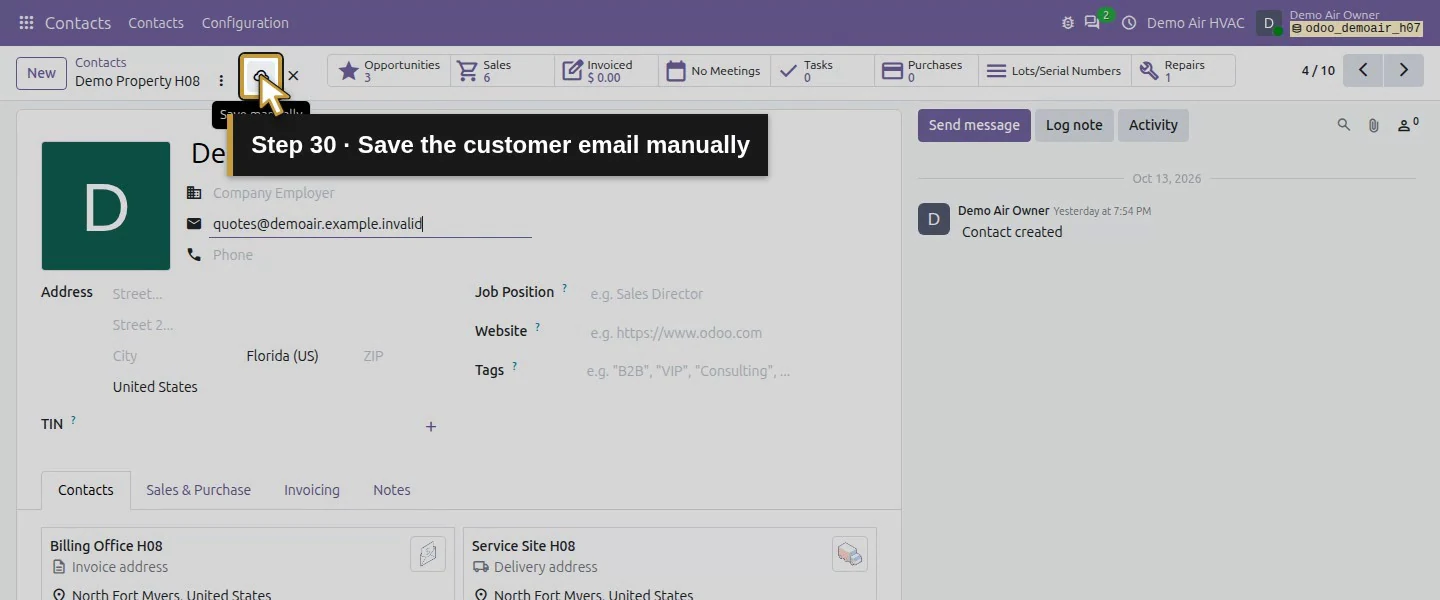Click the New record button
The width and height of the screenshot is (1440, 600).
pos(41,72)
